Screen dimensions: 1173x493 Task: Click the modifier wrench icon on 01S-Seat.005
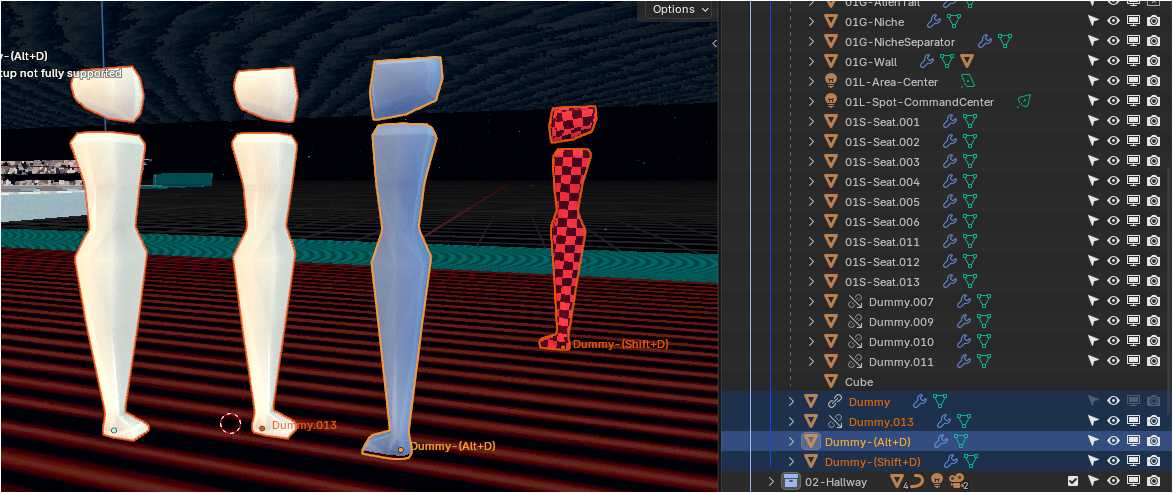(x=950, y=202)
